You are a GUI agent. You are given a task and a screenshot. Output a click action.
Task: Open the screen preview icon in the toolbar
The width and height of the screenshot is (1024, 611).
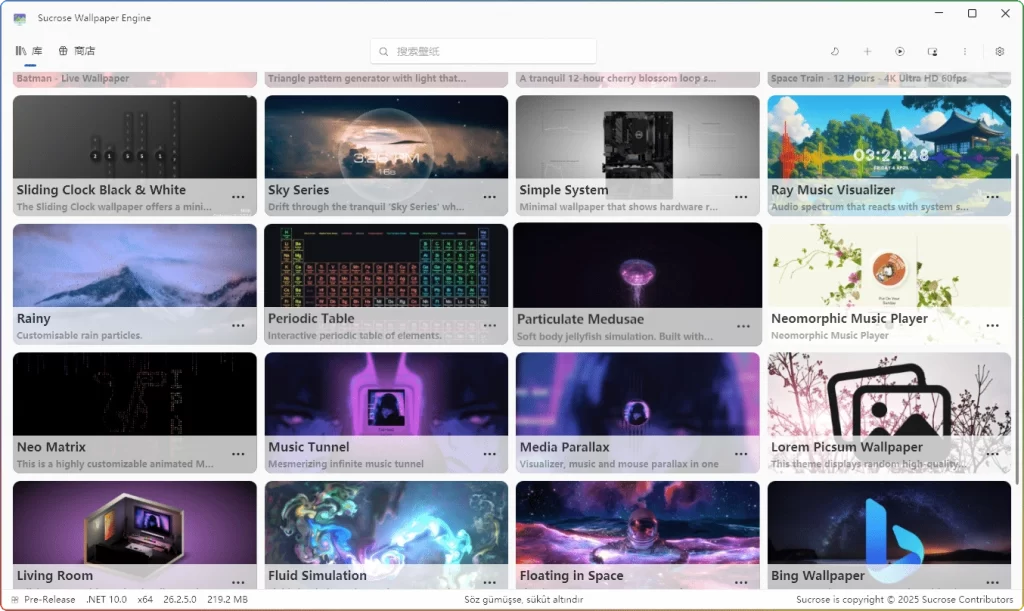(932, 51)
